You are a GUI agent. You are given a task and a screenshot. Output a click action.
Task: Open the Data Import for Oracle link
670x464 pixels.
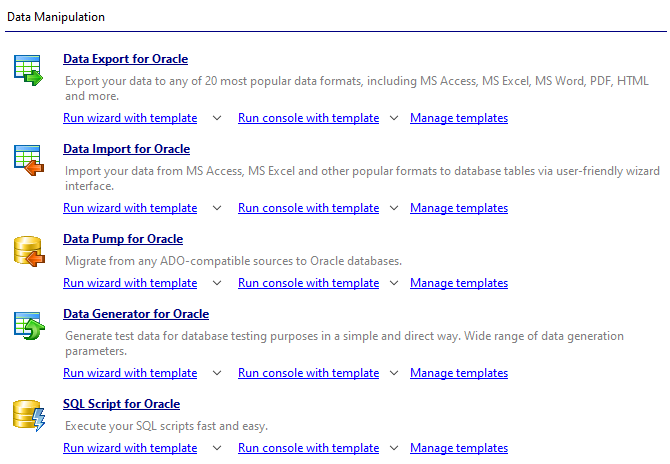coord(126,149)
